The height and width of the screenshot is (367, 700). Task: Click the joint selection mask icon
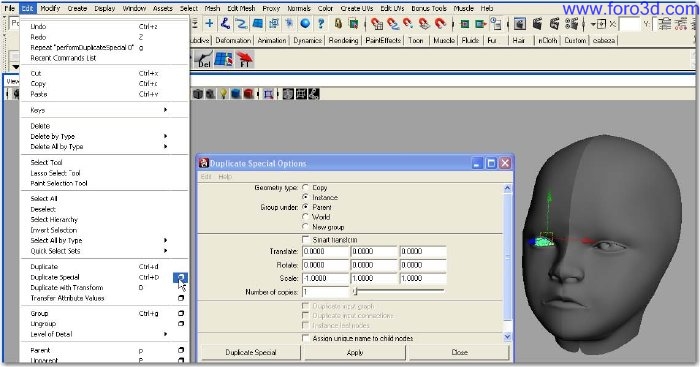click(x=225, y=23)
